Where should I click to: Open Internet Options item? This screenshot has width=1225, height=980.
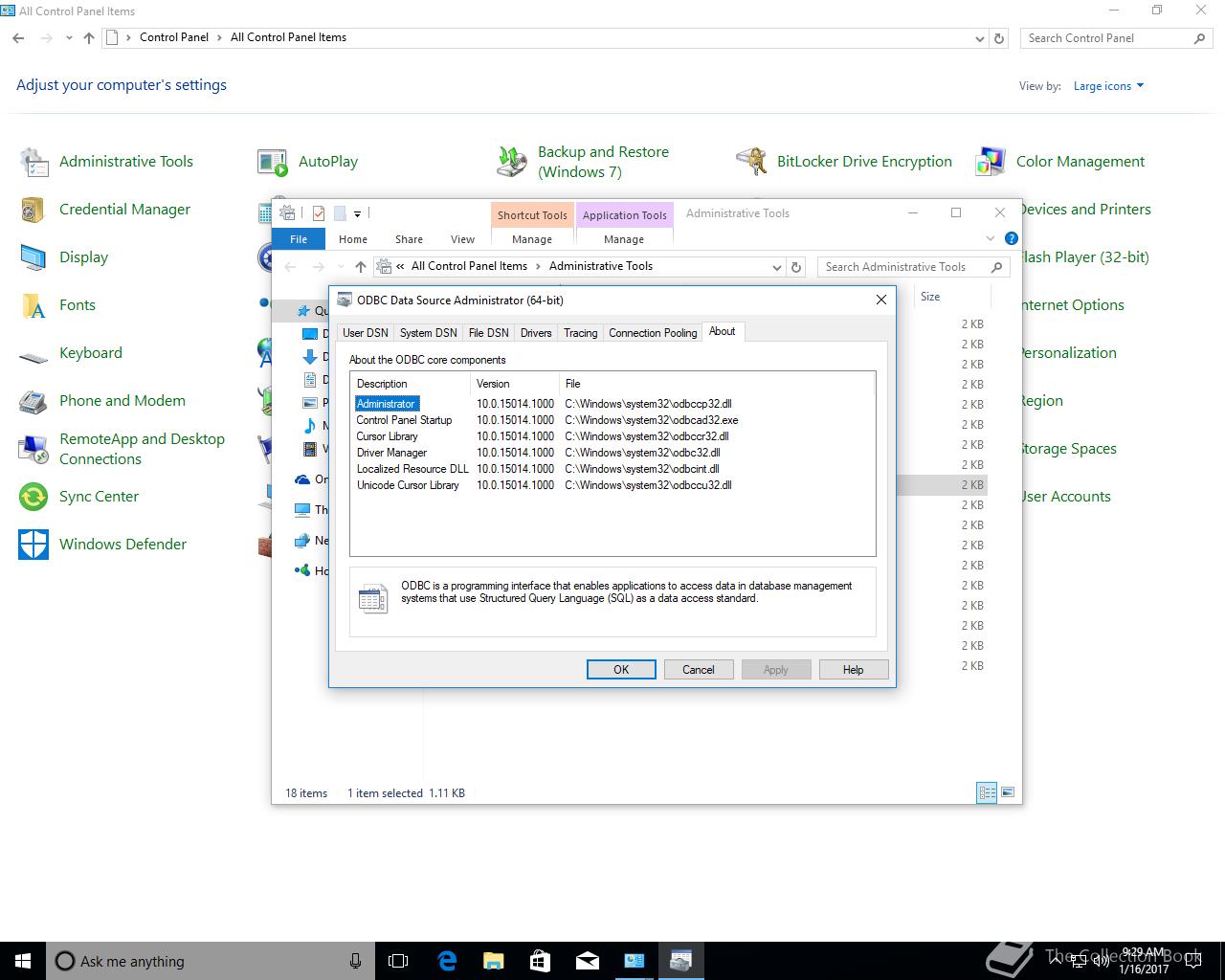pos(1072,305)
